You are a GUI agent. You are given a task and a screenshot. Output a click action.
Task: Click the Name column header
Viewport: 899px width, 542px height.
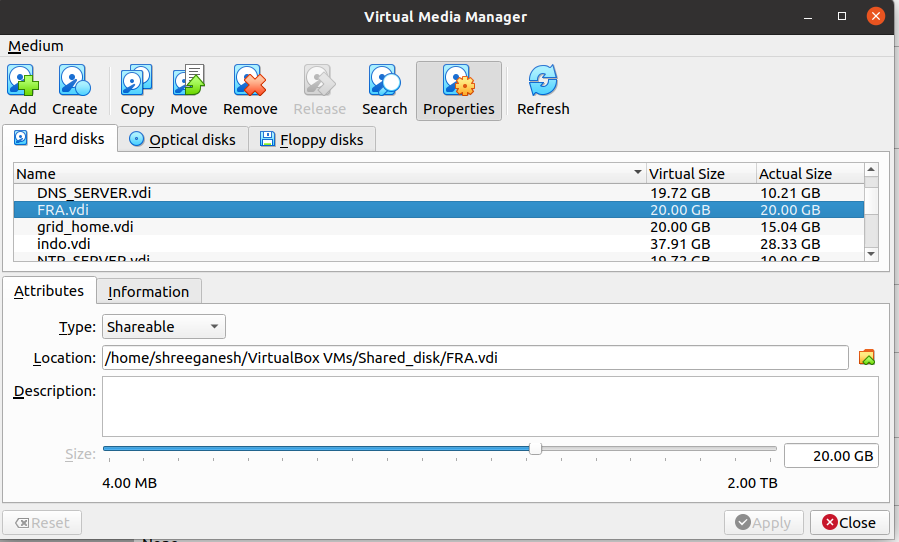(x=330, y=173)
